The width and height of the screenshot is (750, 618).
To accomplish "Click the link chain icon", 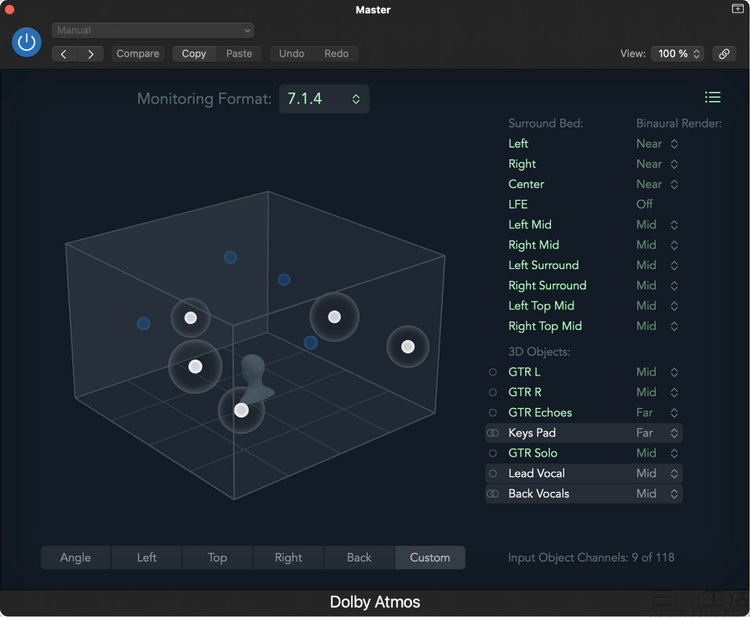I will 725,54.
